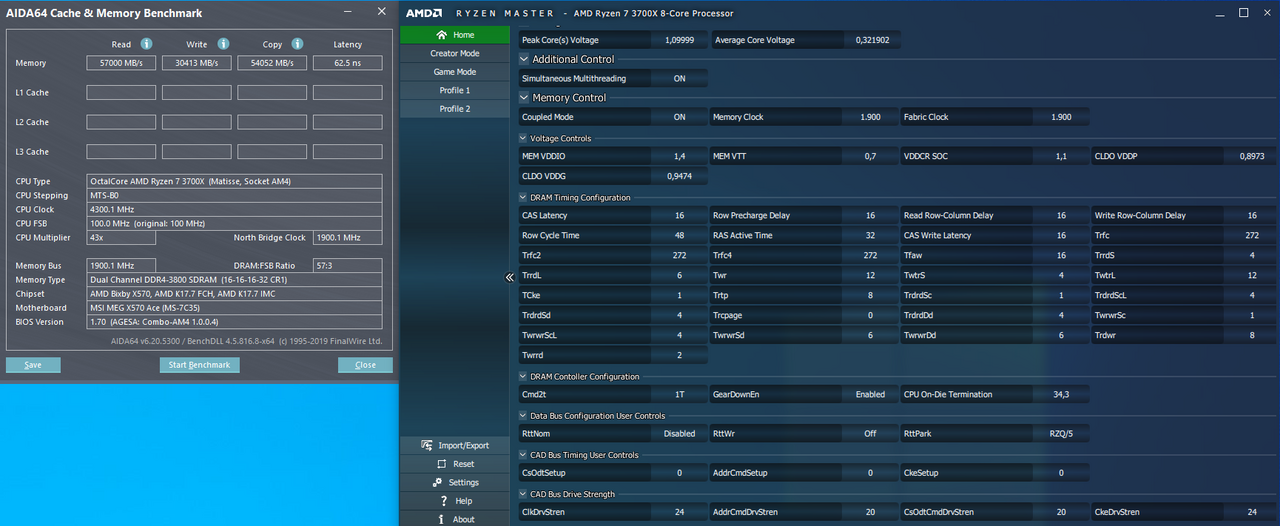Click CAS Latency 16 value
Viewport: 1280px width, 526px height.
(680, 215)
